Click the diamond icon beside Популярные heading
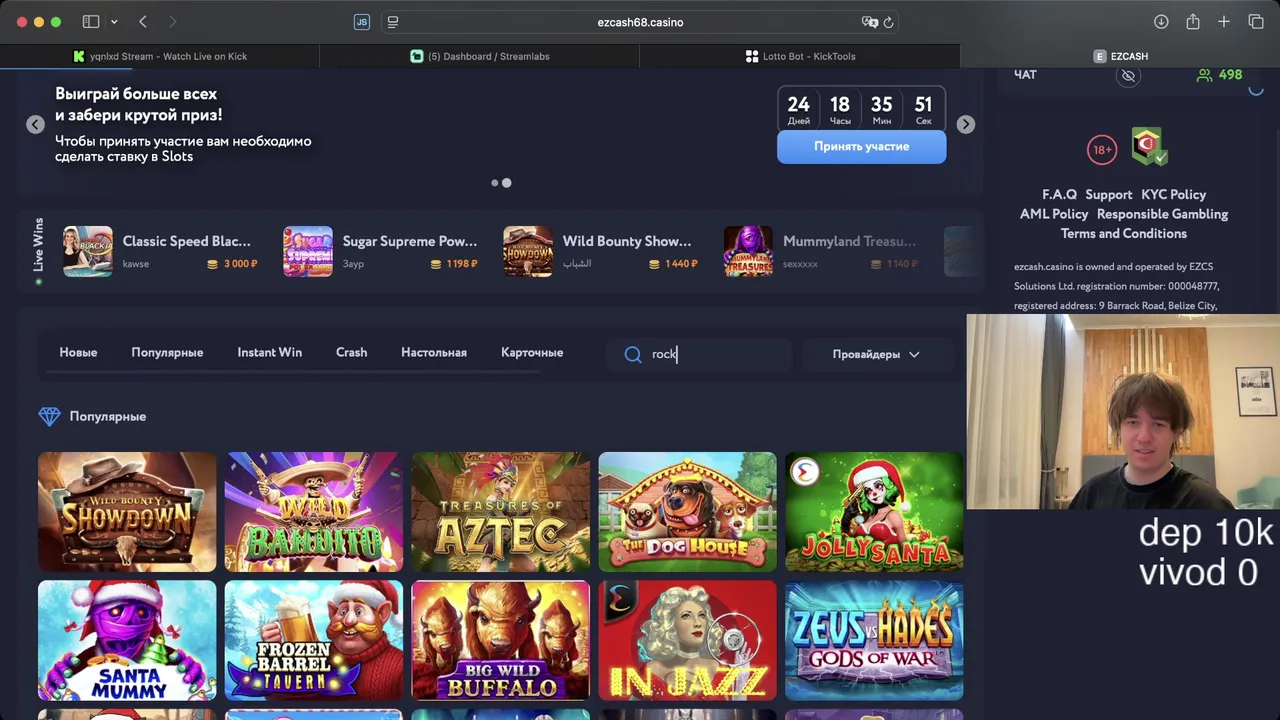 49,416
